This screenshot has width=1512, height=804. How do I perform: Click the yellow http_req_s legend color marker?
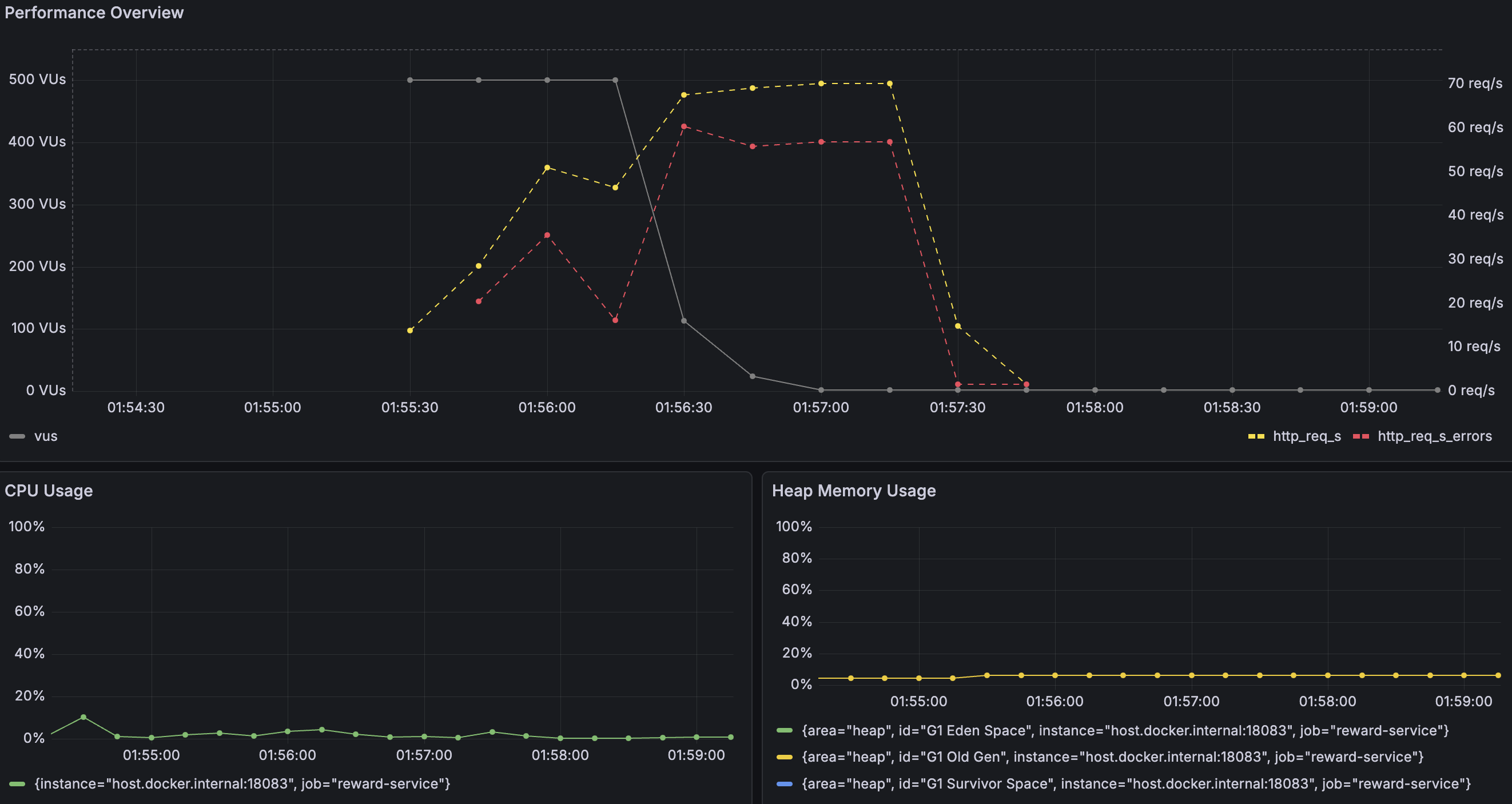(1256, 436)
